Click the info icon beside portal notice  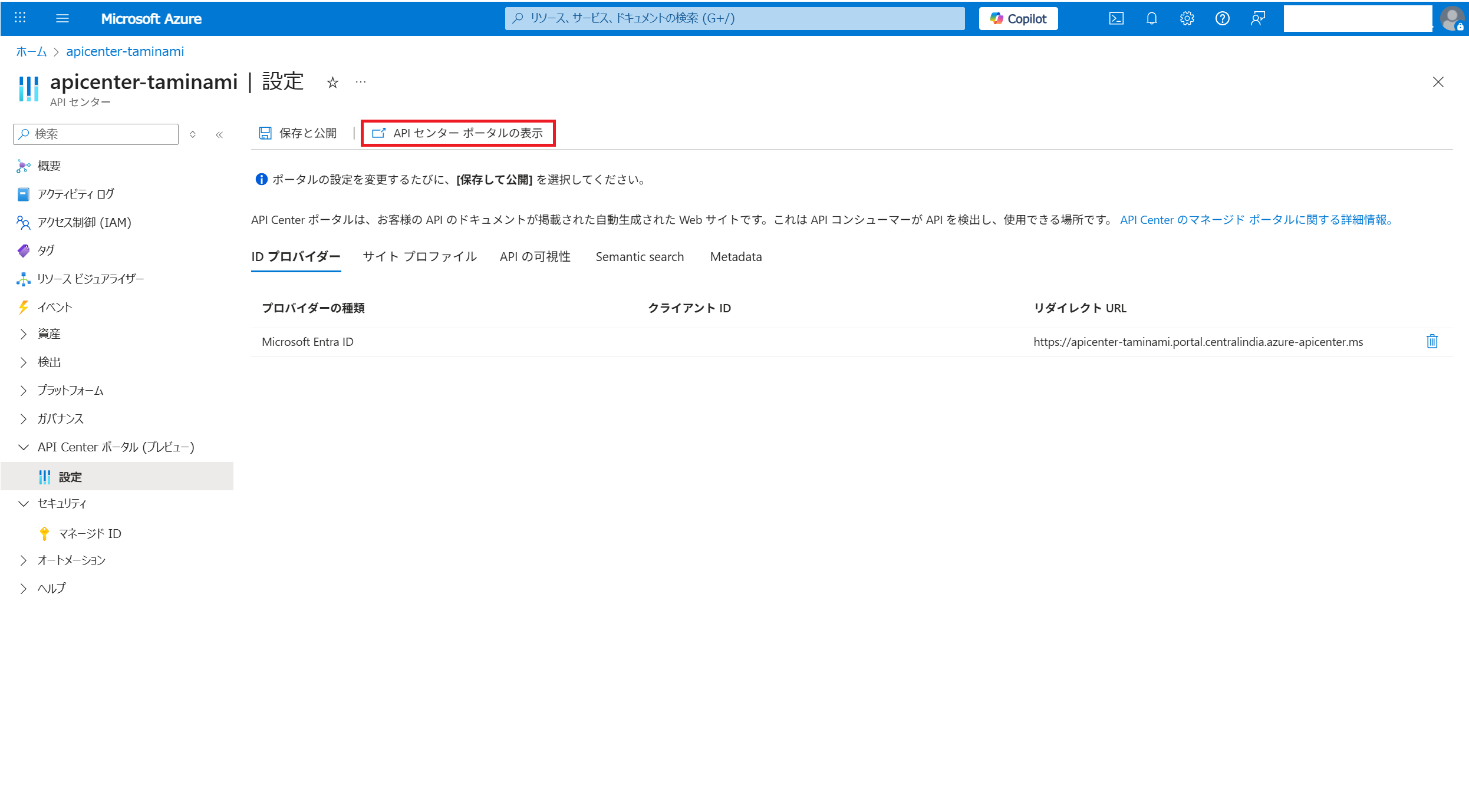[261, 180]
